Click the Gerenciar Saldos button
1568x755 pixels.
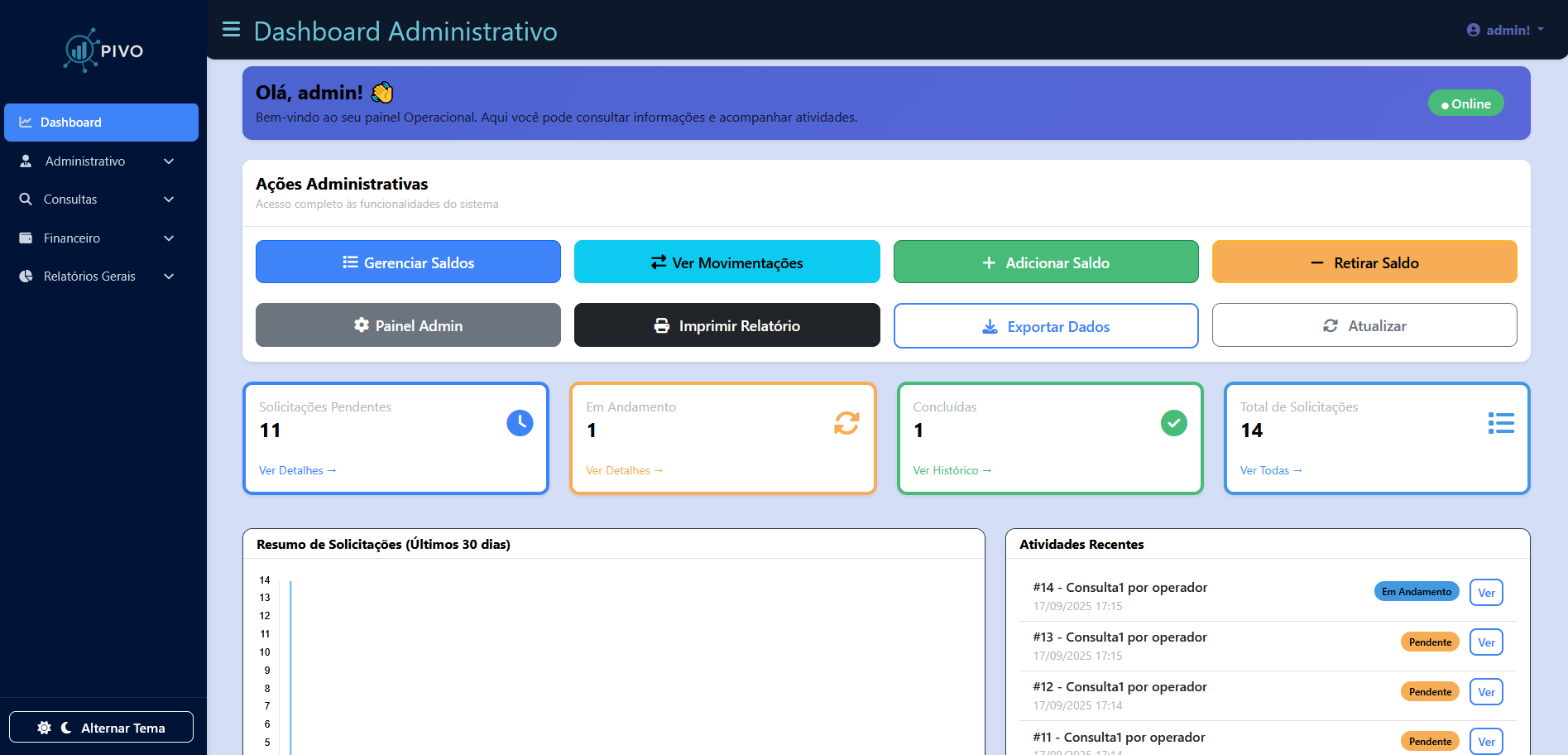point(408,262)
